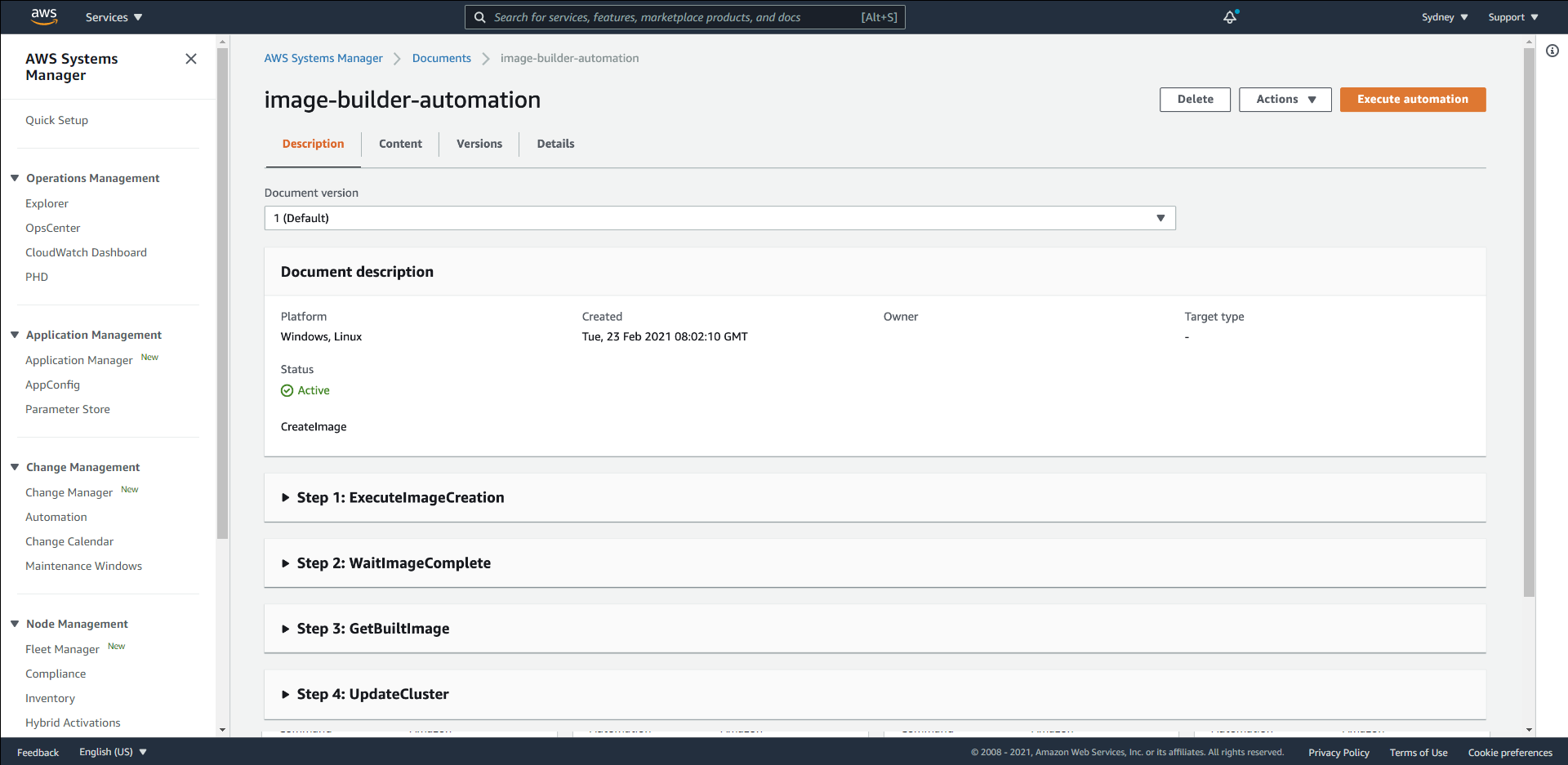Switch to the Versions tab
This screenshot has height=765, width=1568.
(x=479, y=144)
